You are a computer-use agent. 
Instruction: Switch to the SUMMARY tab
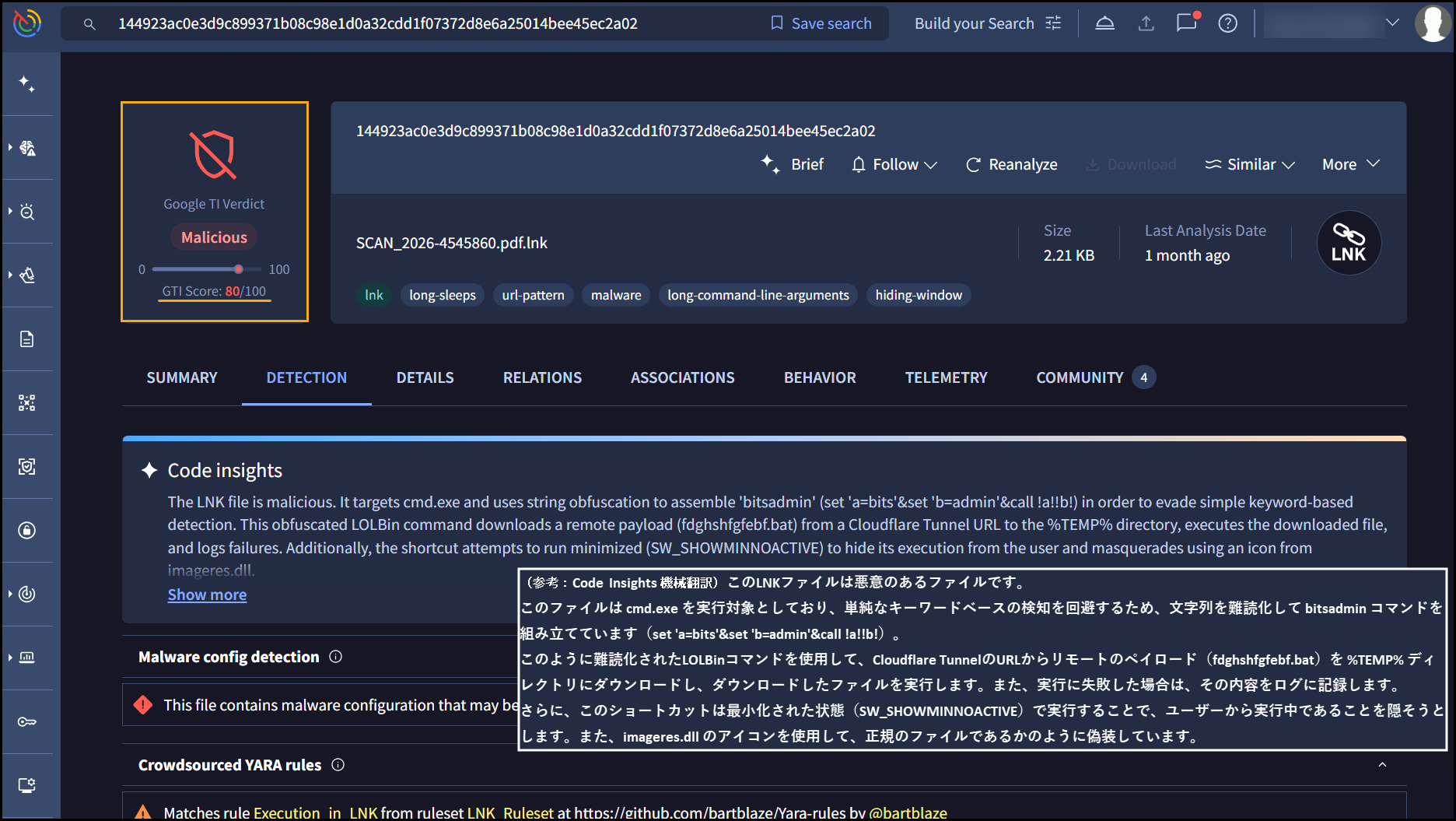pyautogui.click(x=182, y=377)
